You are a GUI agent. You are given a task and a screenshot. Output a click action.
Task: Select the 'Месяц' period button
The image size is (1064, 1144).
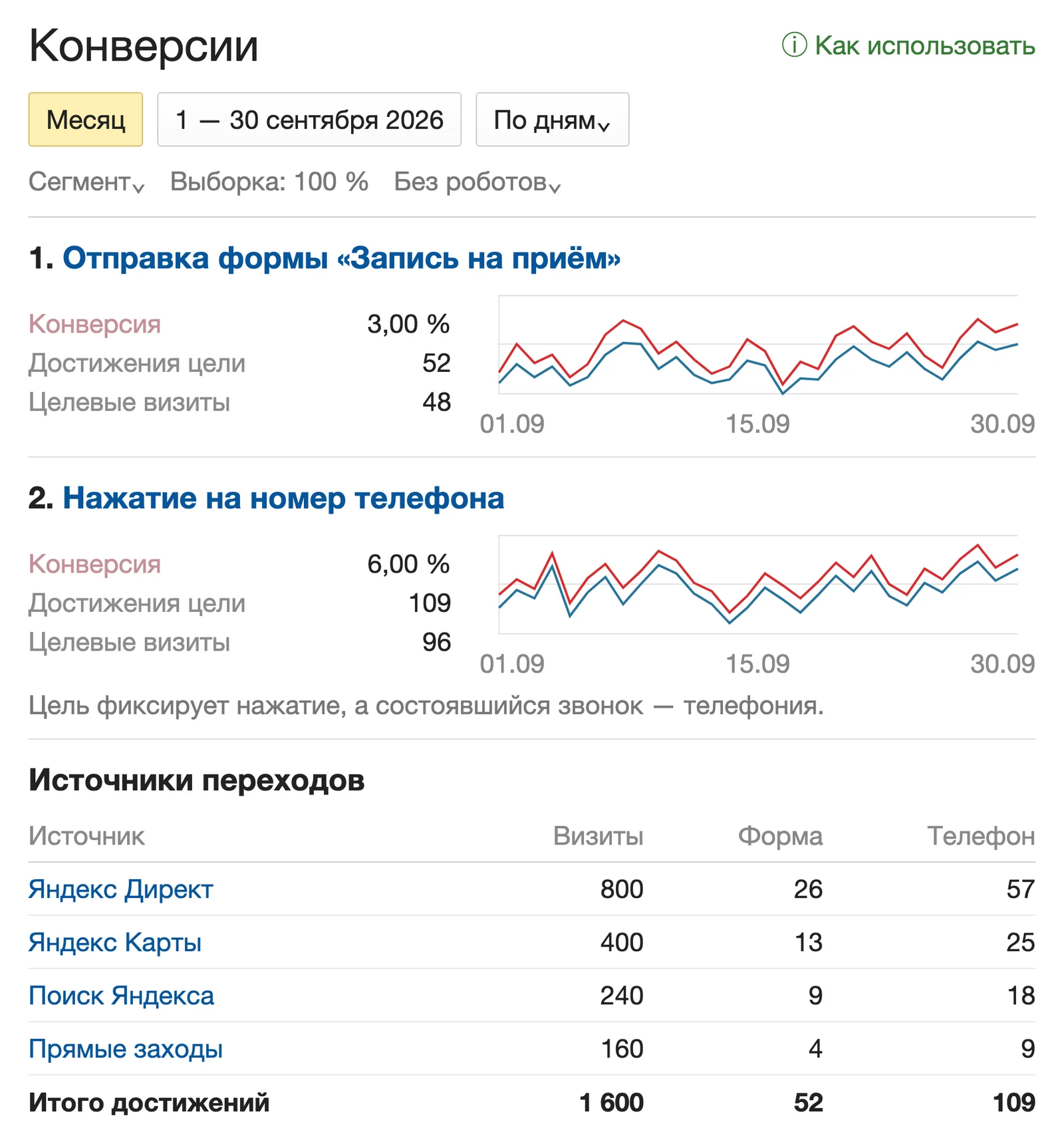pyautogui.click(x=86, y=120)
